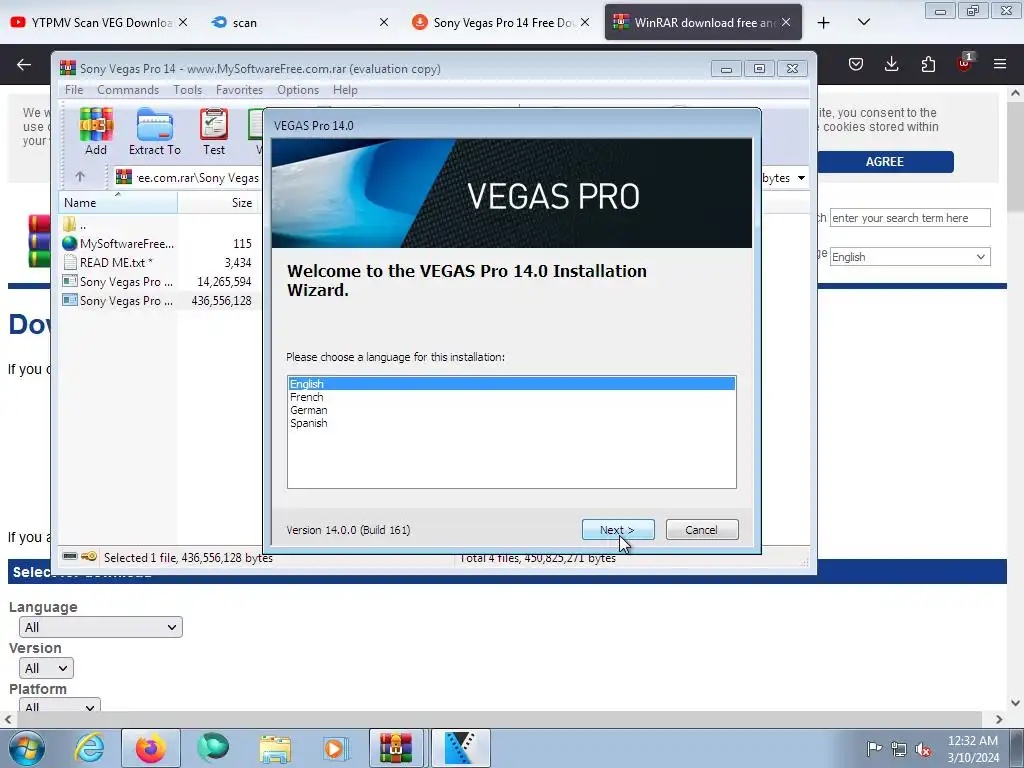
Task: Click Action Center flag tray icon
Action: [874, 748]
